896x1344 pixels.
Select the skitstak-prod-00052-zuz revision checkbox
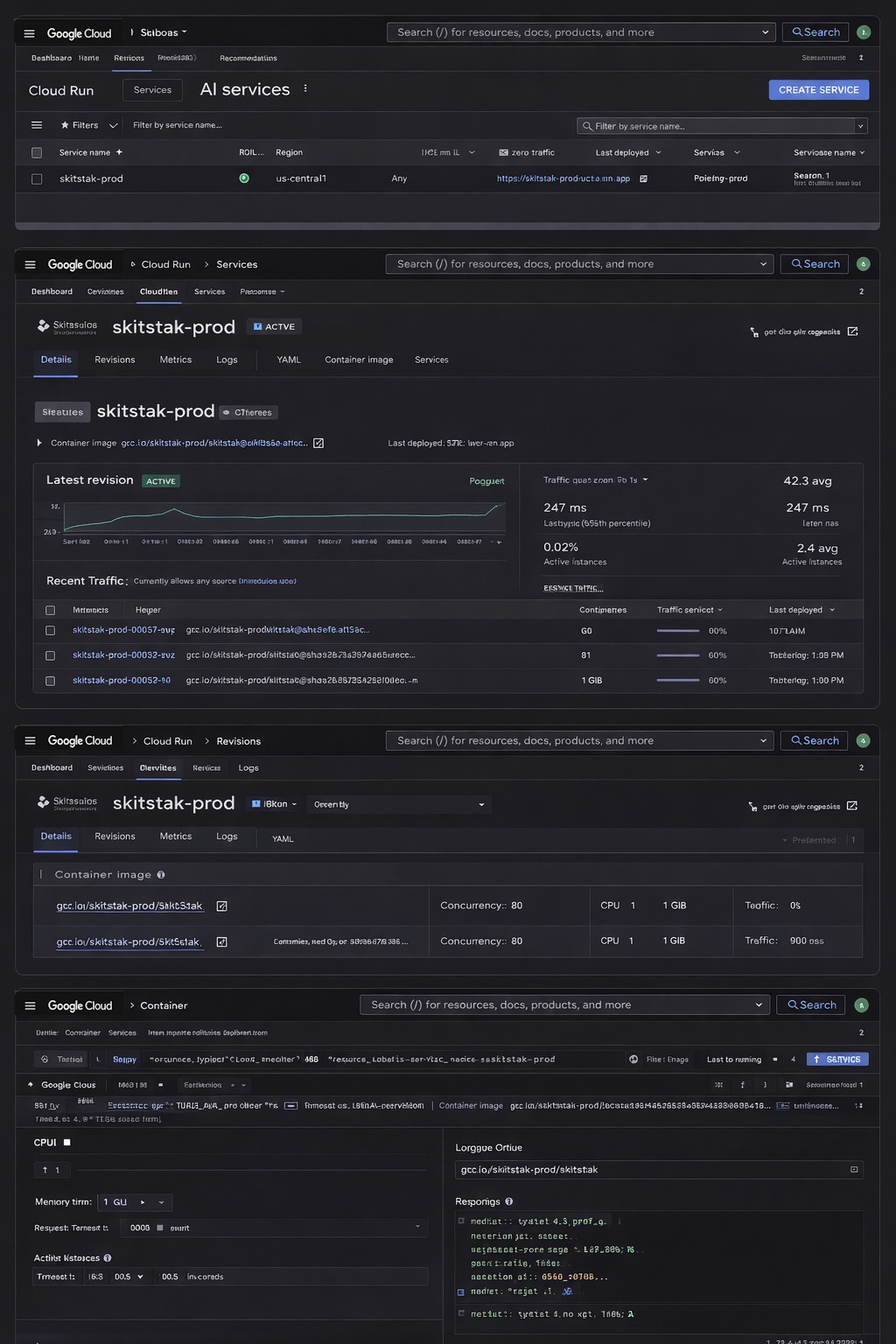click(x=50, y=655)
